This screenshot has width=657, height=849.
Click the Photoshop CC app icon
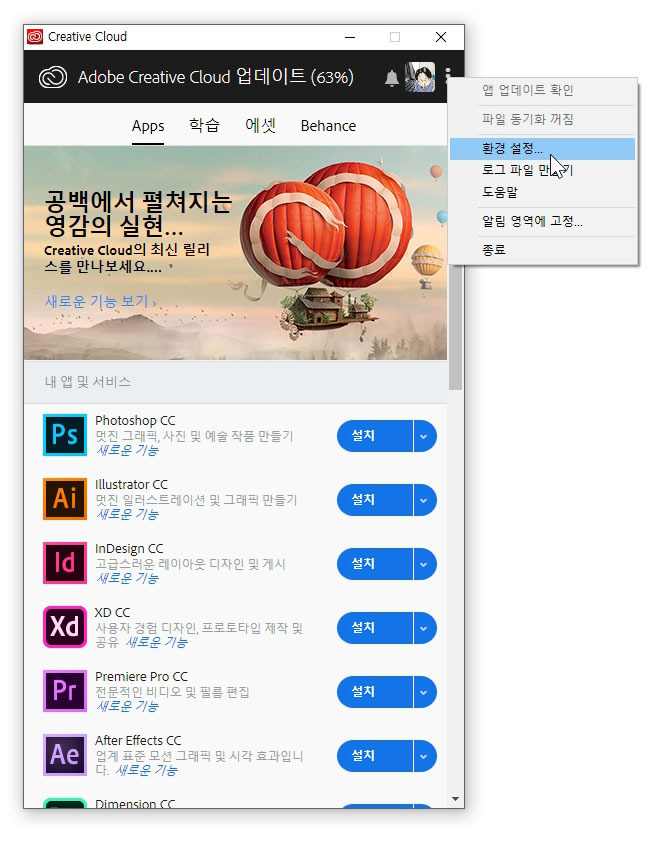[65, 435]
